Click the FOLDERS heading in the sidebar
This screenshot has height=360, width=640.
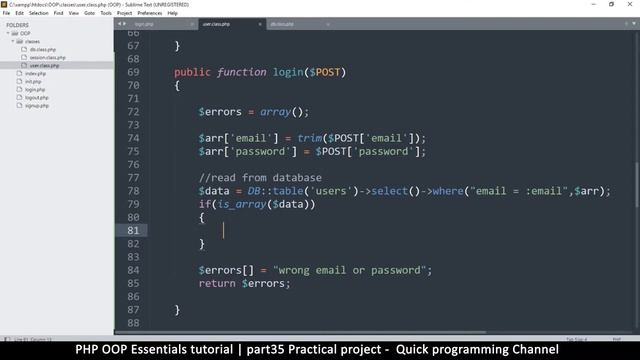coord(18,25)
